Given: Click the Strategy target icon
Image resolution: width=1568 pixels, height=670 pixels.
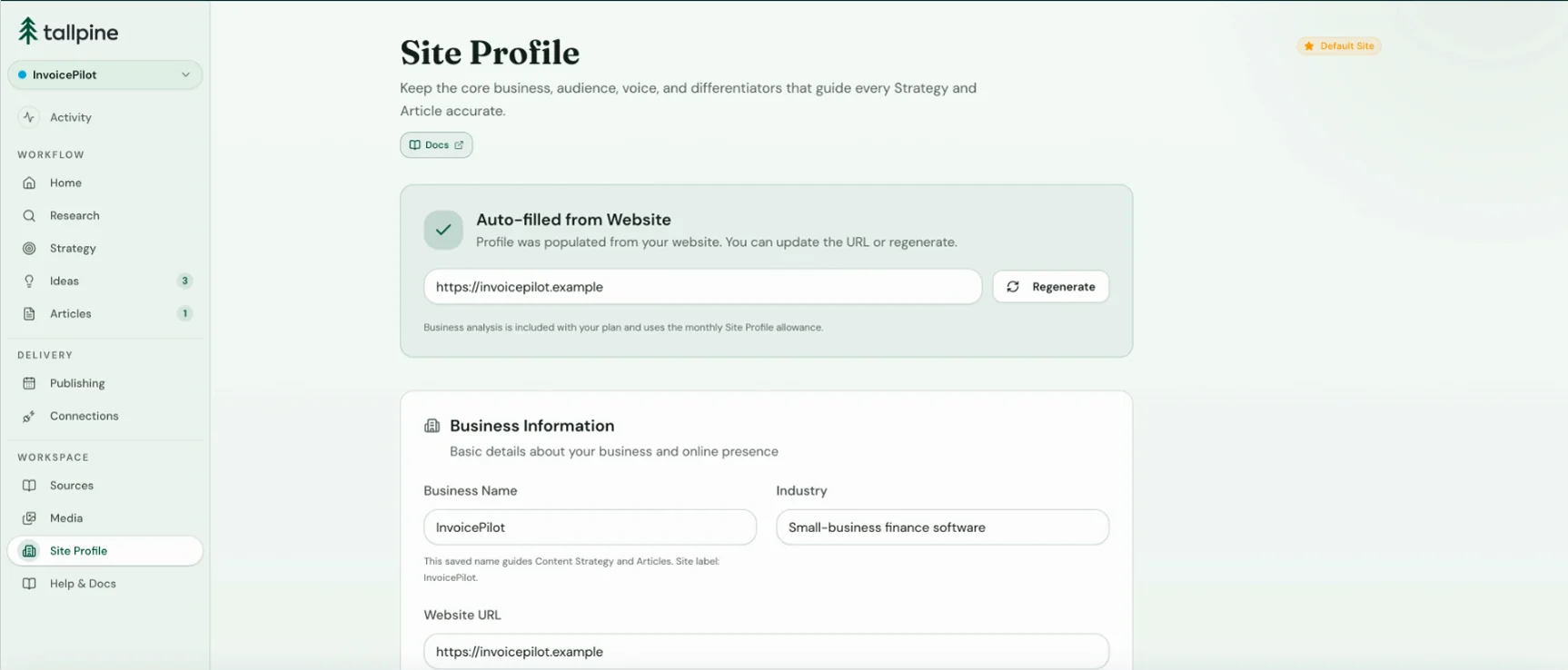Looking at the screenshot, I should click(29, 248).
